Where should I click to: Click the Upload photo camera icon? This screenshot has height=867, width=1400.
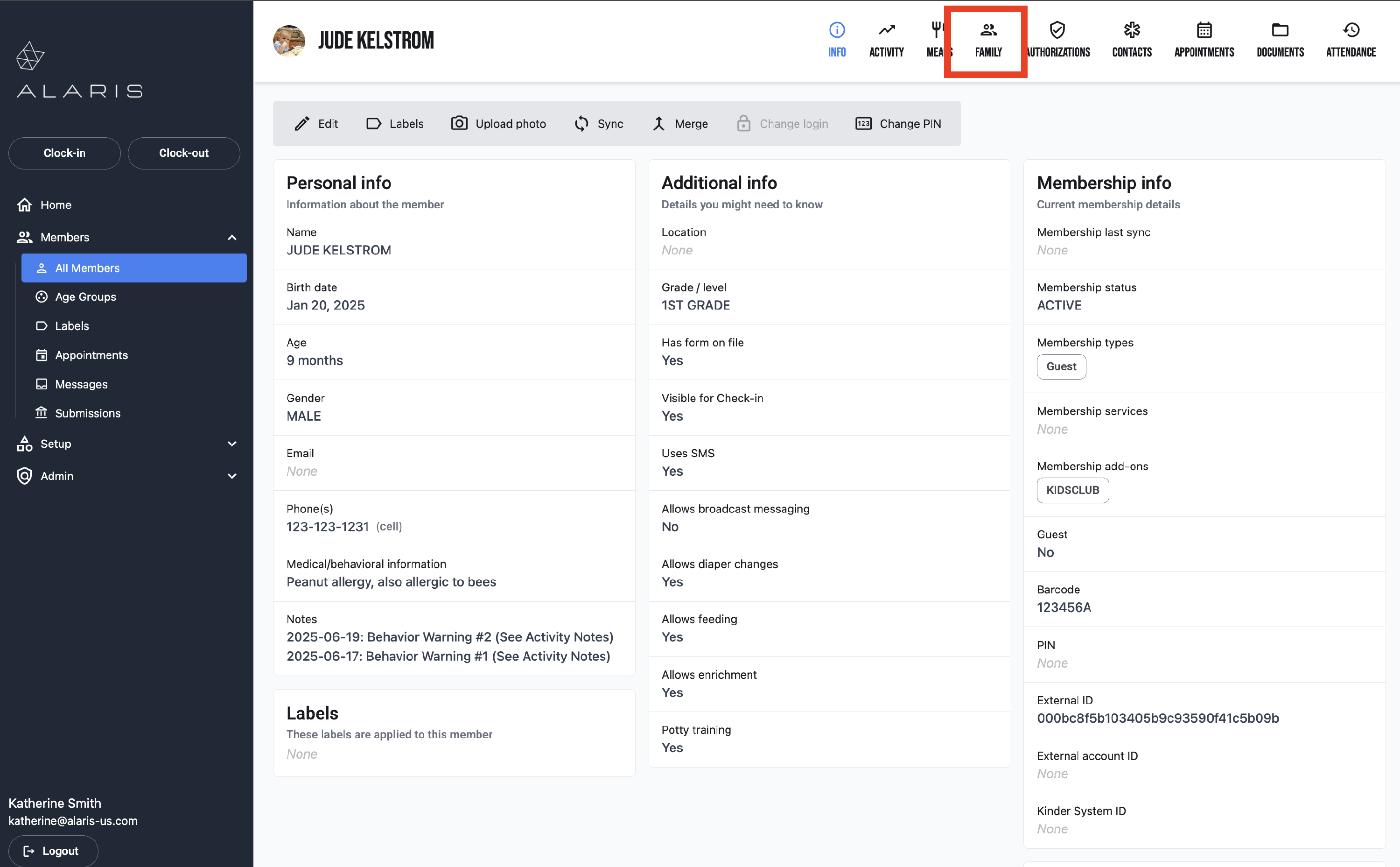459,123
